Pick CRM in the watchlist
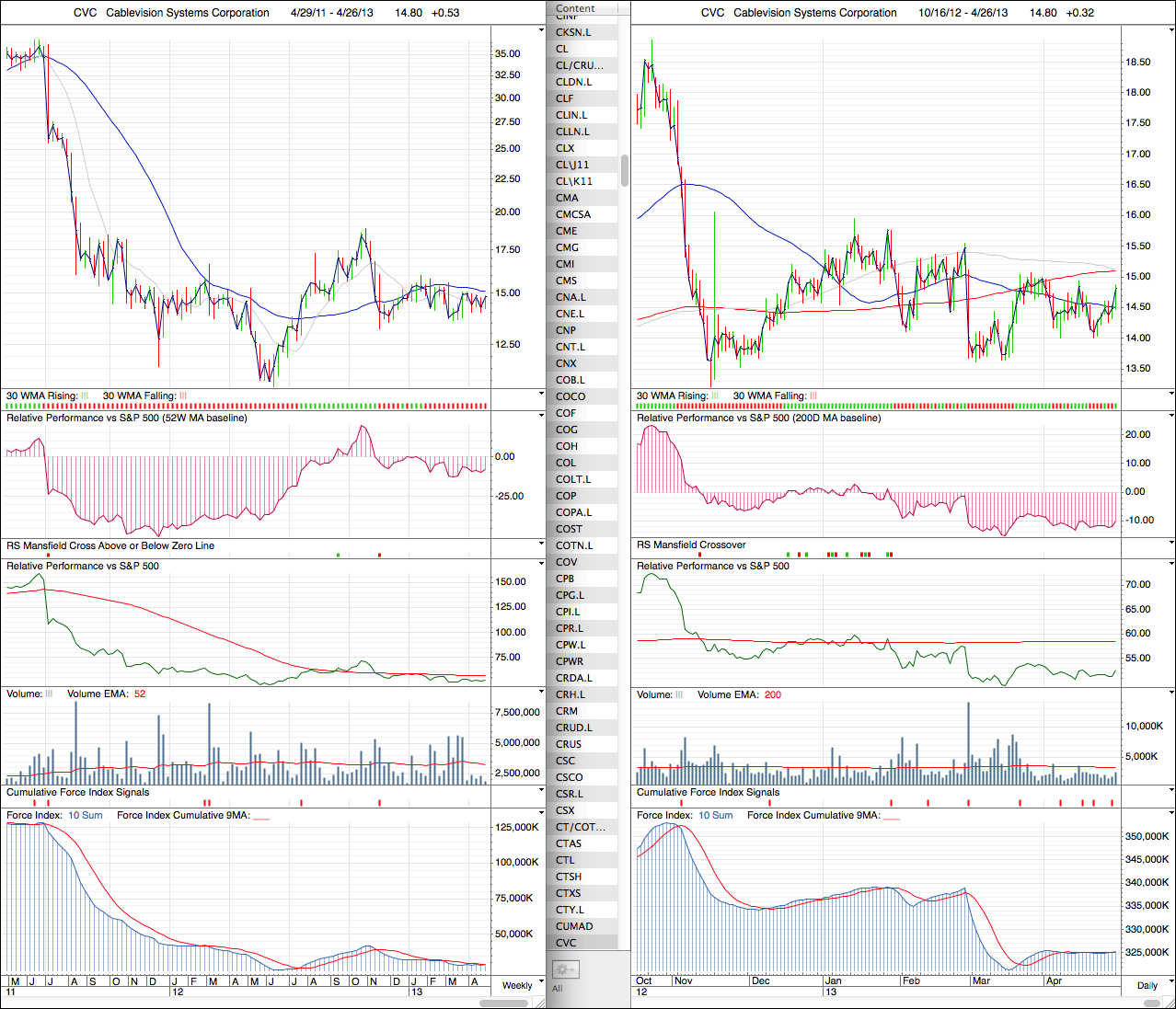 (567, 711)
